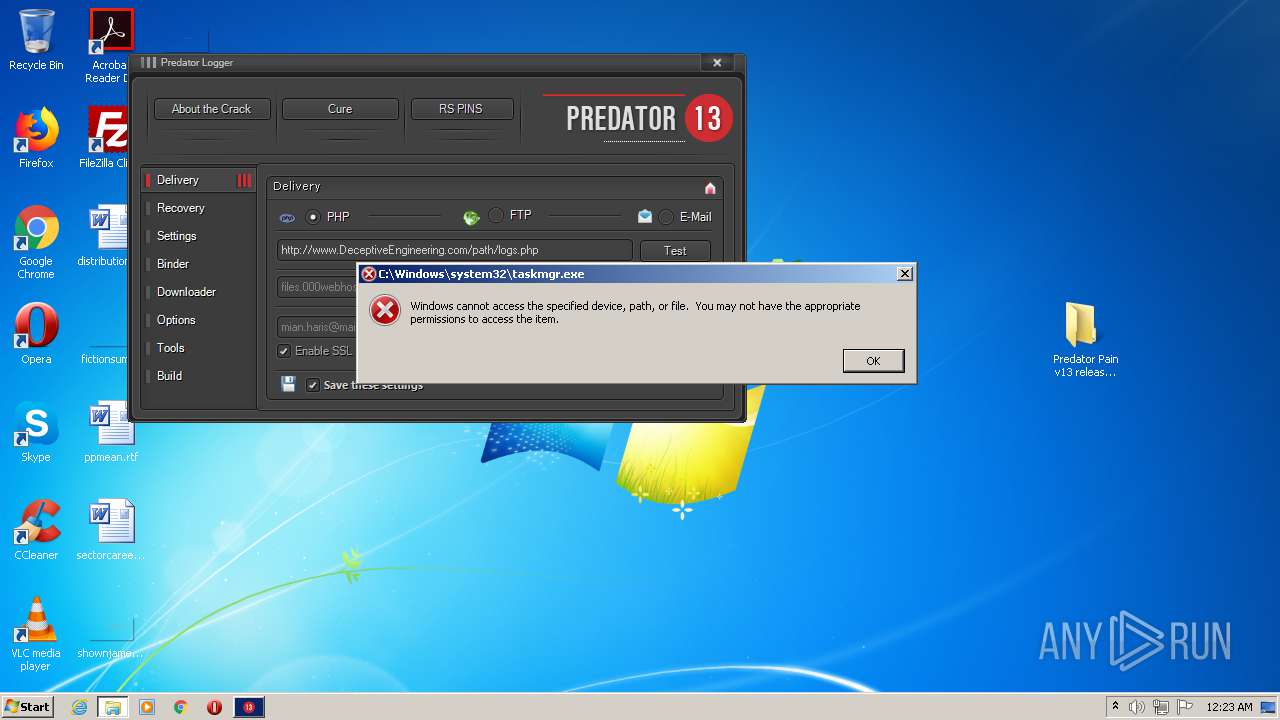This screenshot has height=720, width=1280.
Task: Click Chrome icon in the taskbar
Action: [x=181, y=707]
